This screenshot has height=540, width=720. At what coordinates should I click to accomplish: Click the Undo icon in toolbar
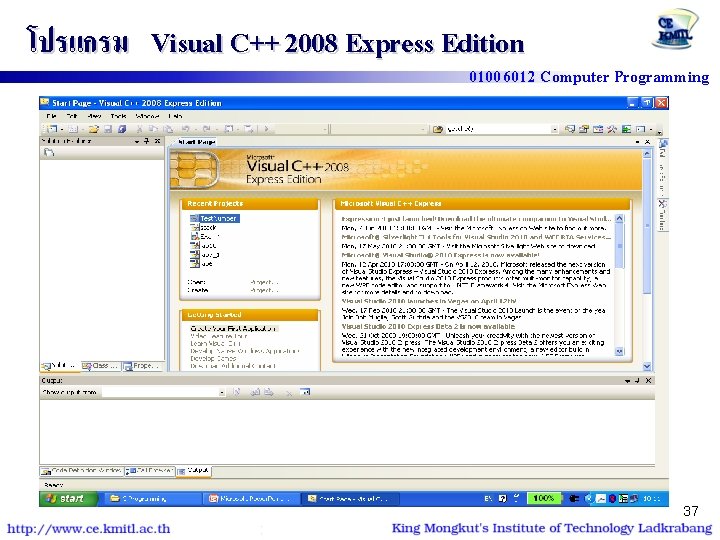click(186, 129)
